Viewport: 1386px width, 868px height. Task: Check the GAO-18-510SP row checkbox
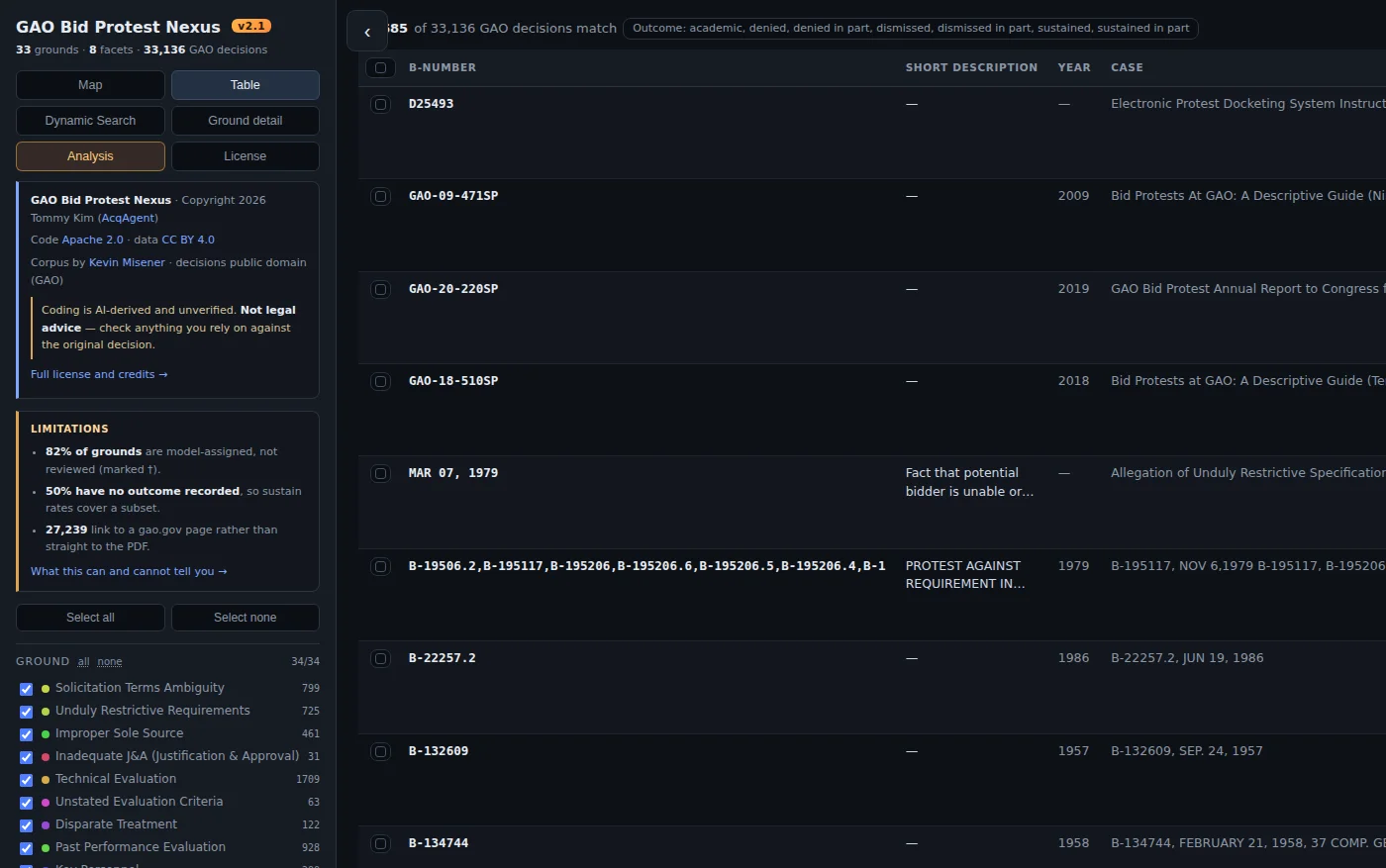(x=380, y=381)
